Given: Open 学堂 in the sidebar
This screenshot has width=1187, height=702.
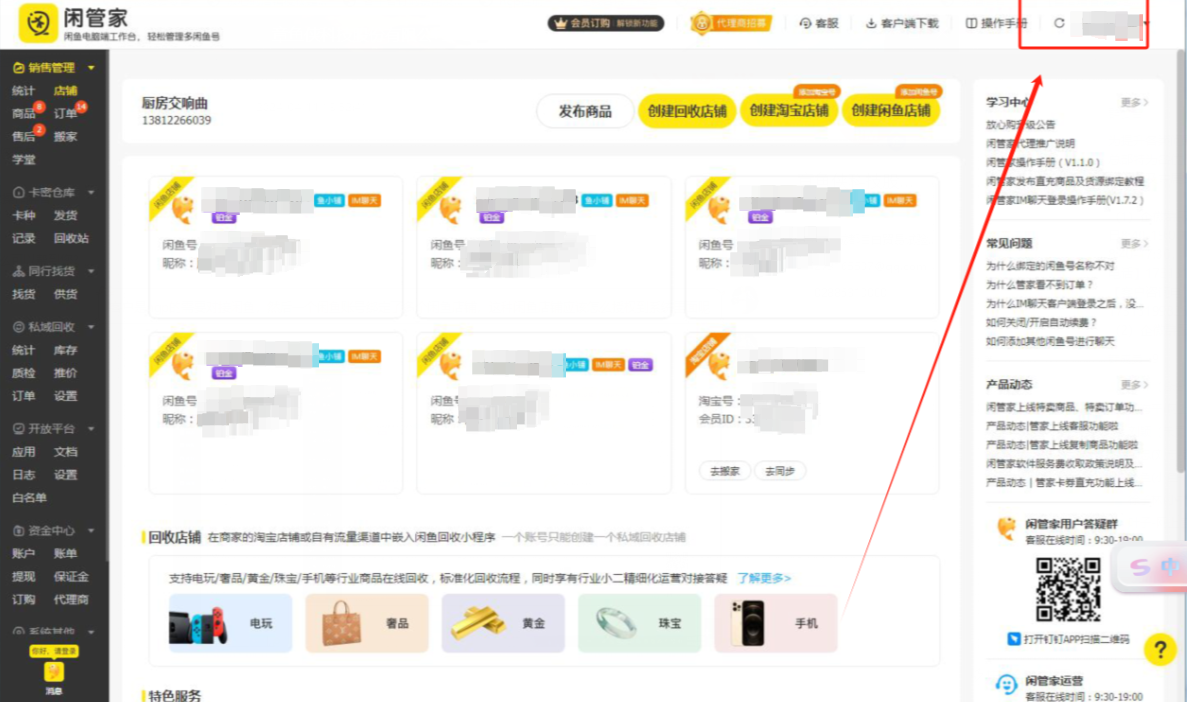Looking at the screenshot, I should [x=23, y=160].
